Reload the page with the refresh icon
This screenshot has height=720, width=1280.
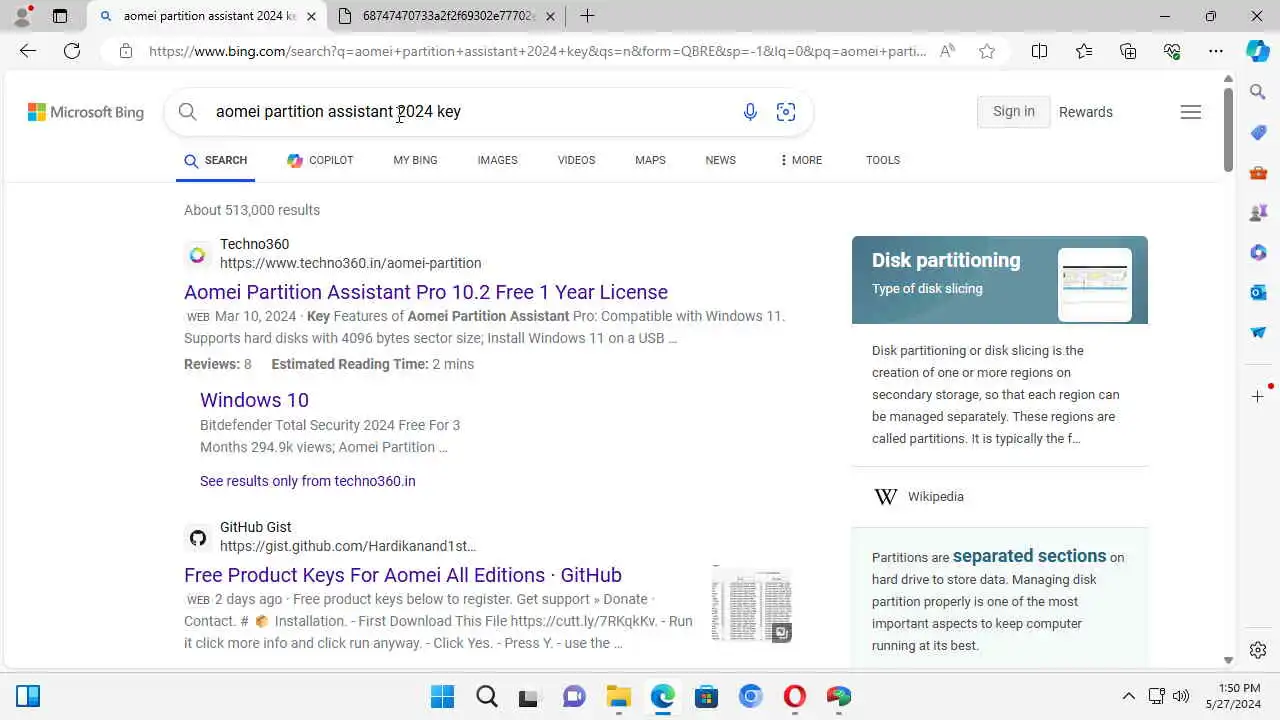click(72, 51)
